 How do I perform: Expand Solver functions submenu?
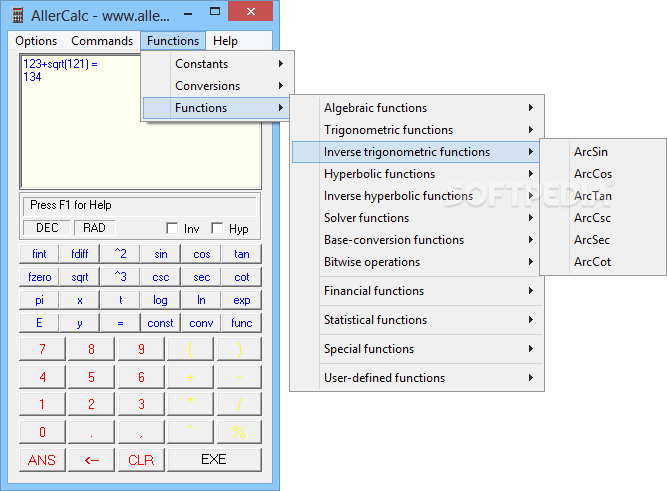[x=416, y=218]
